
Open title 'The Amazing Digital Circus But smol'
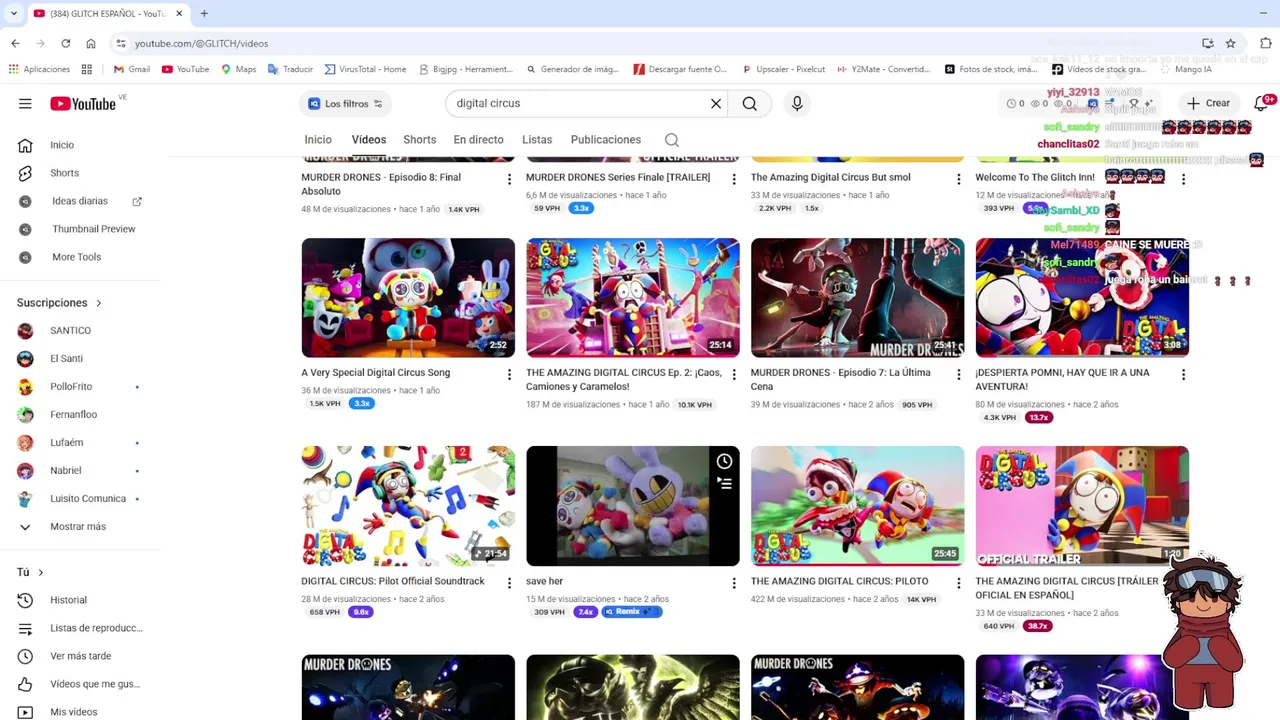pos(831,177)
